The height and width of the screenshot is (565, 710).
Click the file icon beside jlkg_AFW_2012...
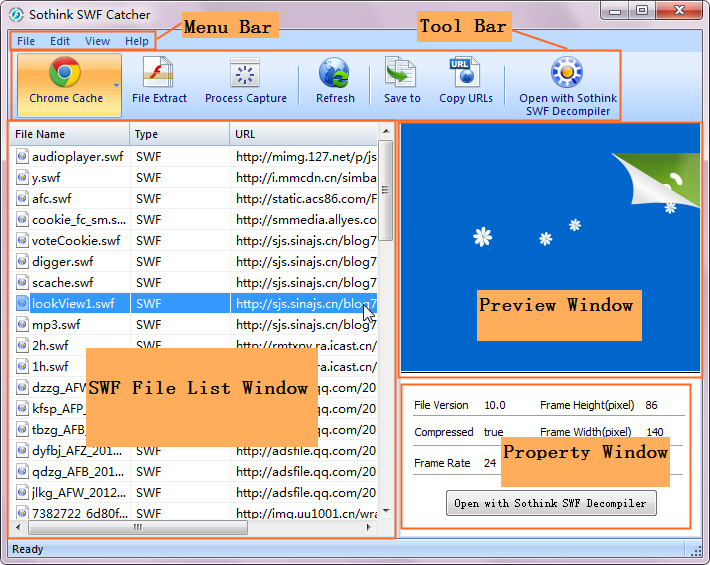(22, 492)
